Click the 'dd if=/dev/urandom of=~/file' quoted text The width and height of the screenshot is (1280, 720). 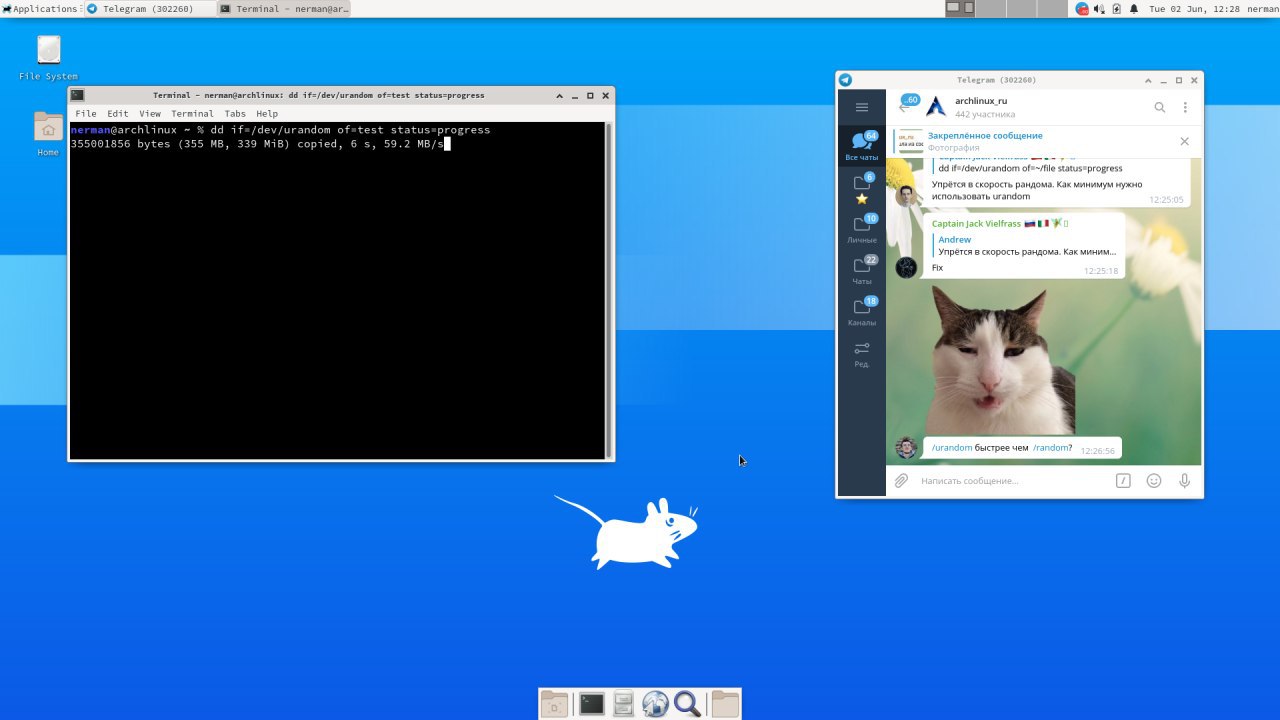coord(1030,168)
